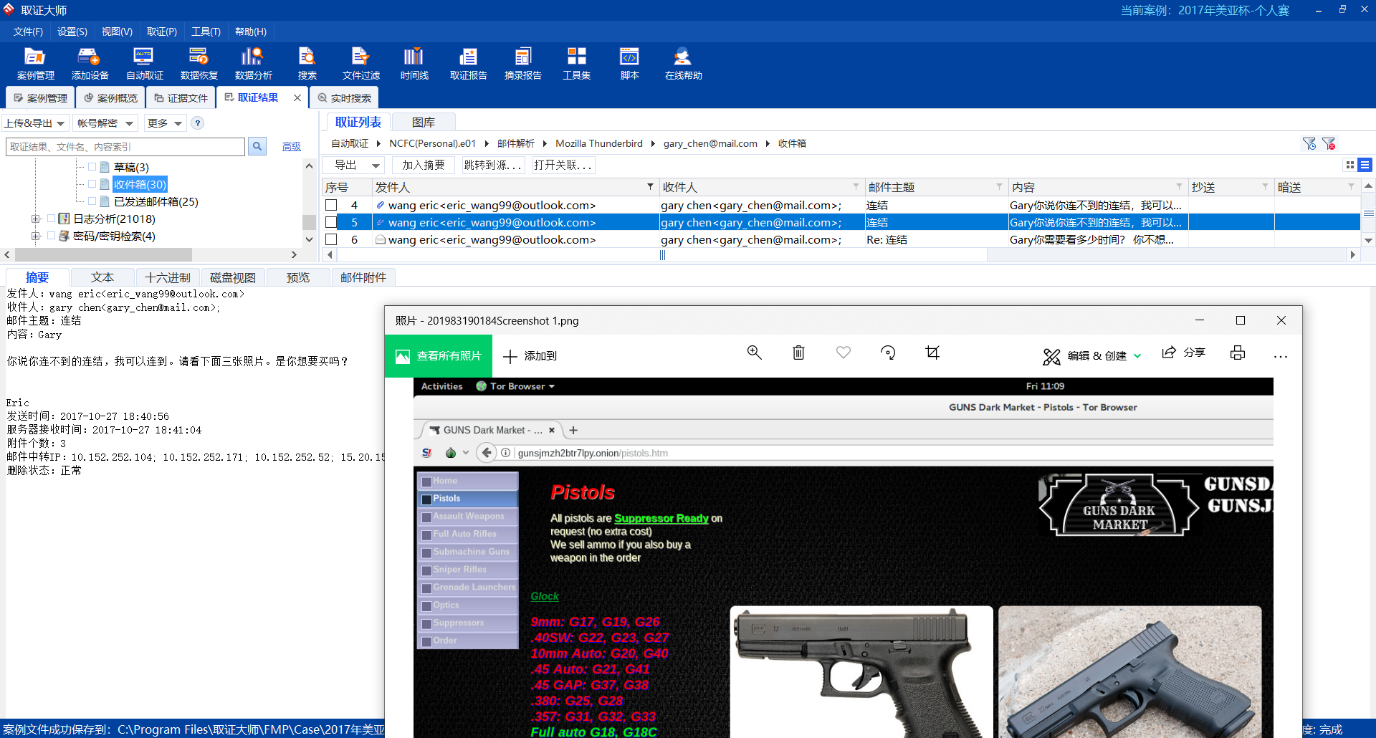The height and width of the screenshot is (738, 1376).
Task: Switch to the 证据文件 tab
Action: (180, 98)
